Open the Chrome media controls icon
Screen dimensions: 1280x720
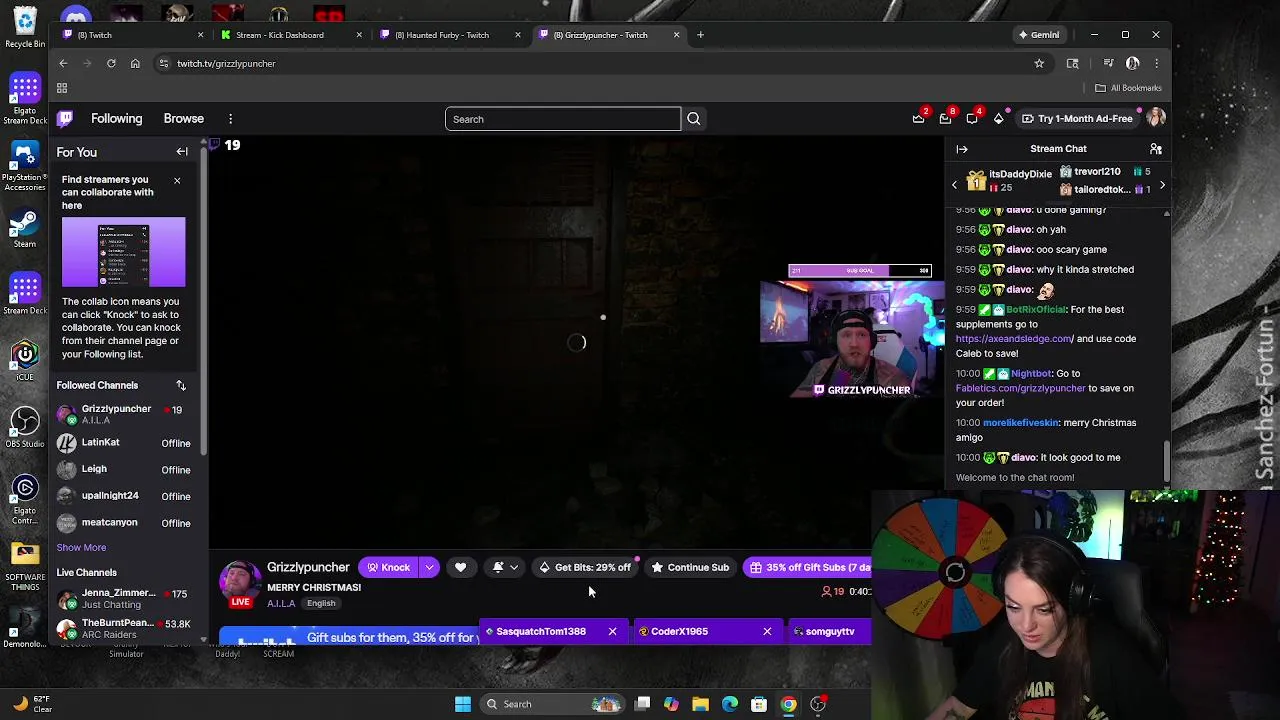[x=1108, y=63]
